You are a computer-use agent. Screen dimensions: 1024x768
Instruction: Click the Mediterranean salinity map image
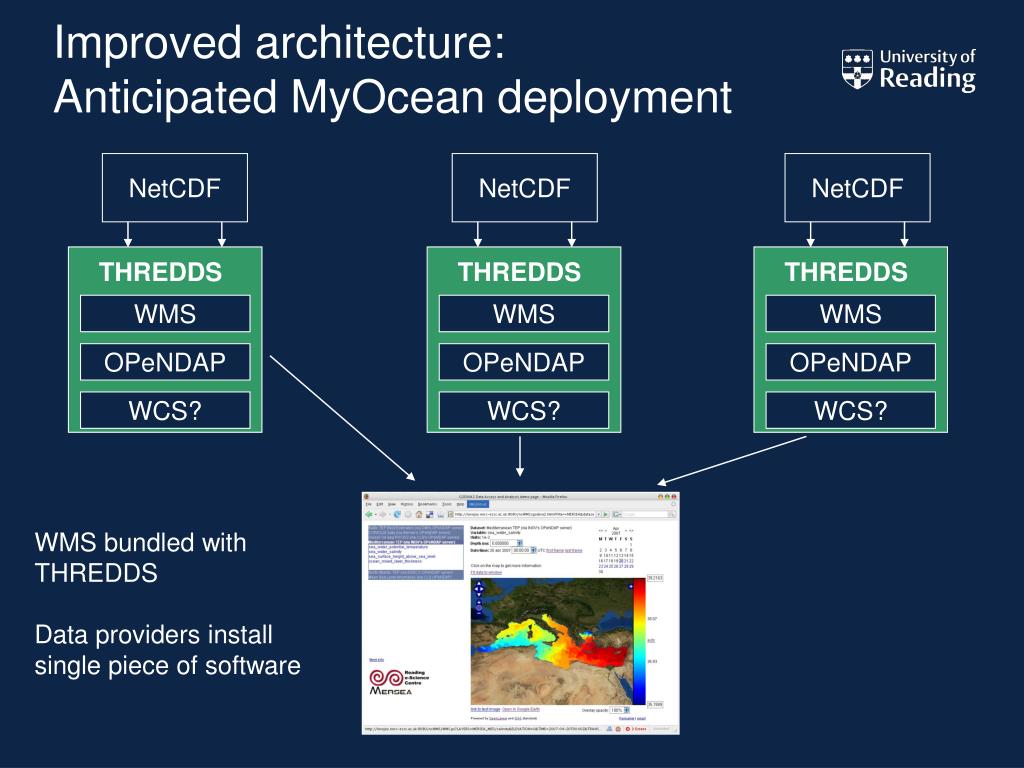point(552,641)
